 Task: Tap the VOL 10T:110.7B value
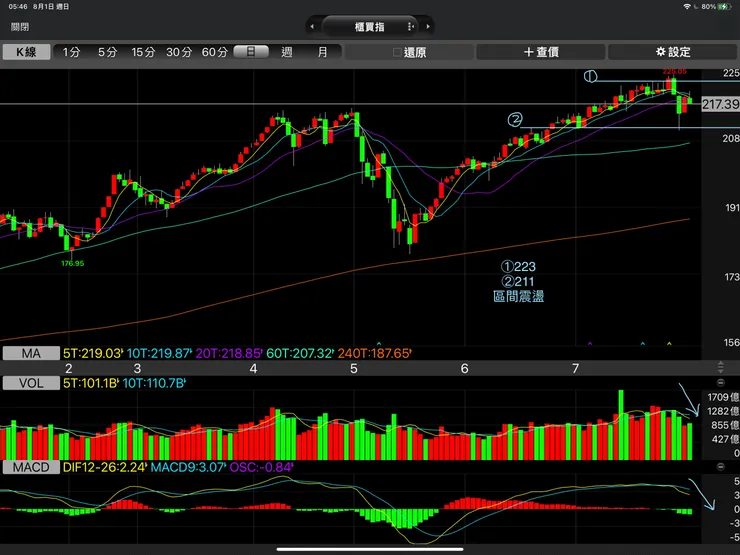tap(154, 383)
